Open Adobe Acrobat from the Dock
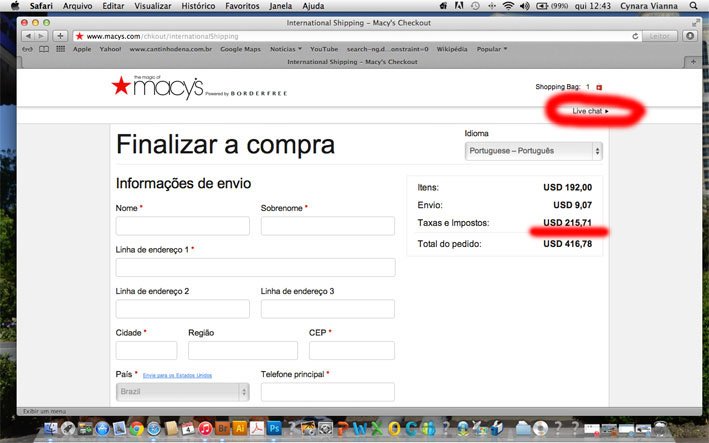 click(x=257, y=428)
